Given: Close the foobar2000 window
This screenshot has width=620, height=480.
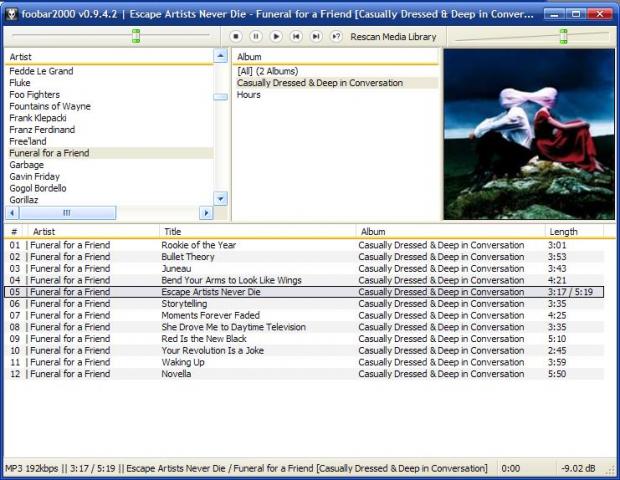Looking at the screenshot, I should coord(600,15).
